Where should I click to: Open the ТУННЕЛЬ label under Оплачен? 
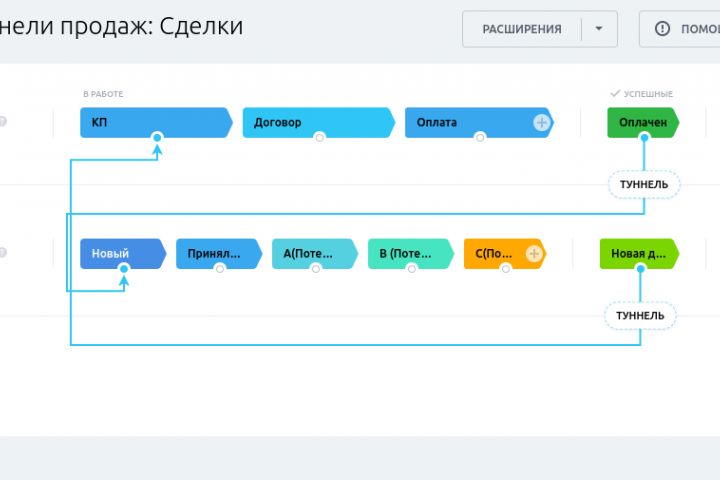tap(644, 185)
